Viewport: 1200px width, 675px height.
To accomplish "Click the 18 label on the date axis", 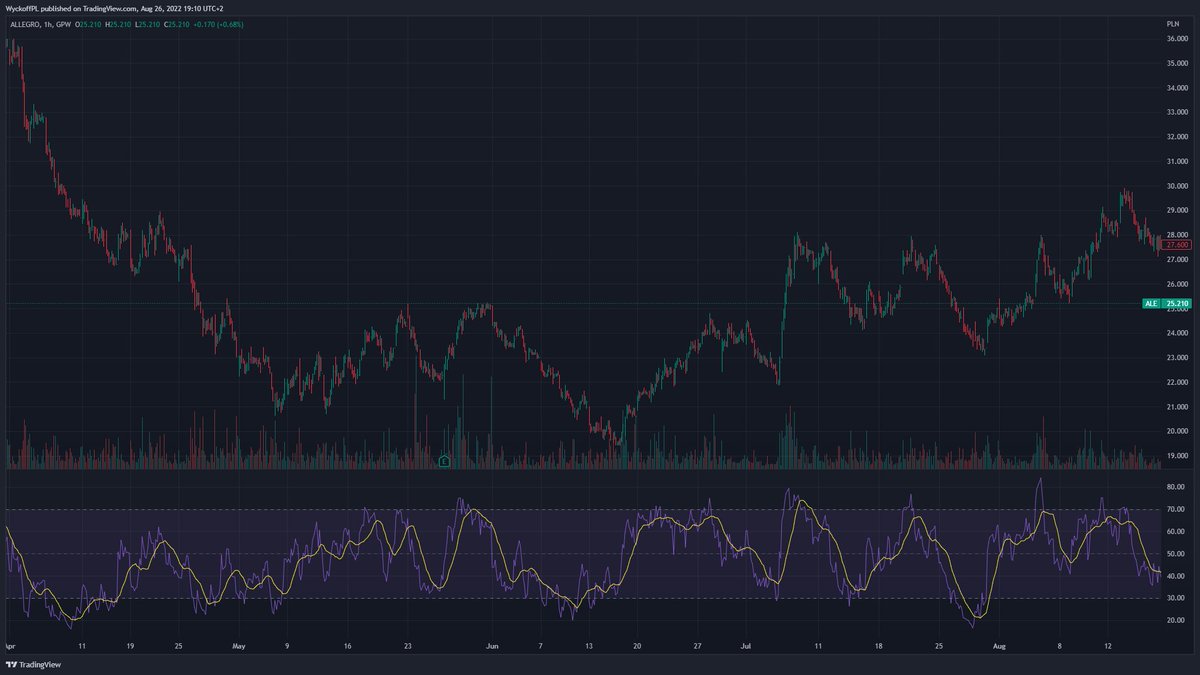I will point(878,646).
